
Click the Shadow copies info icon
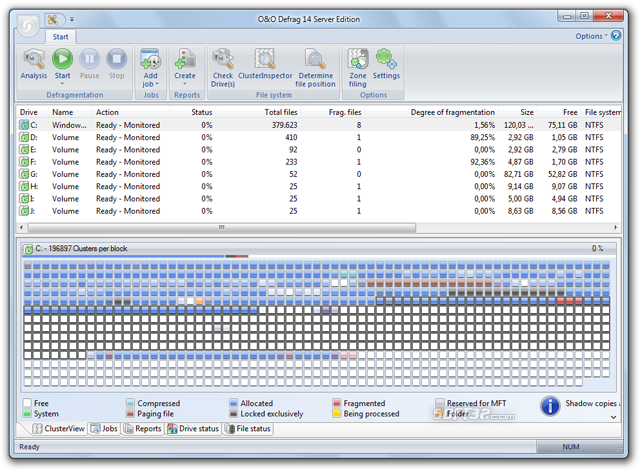[x=550, y=406]
